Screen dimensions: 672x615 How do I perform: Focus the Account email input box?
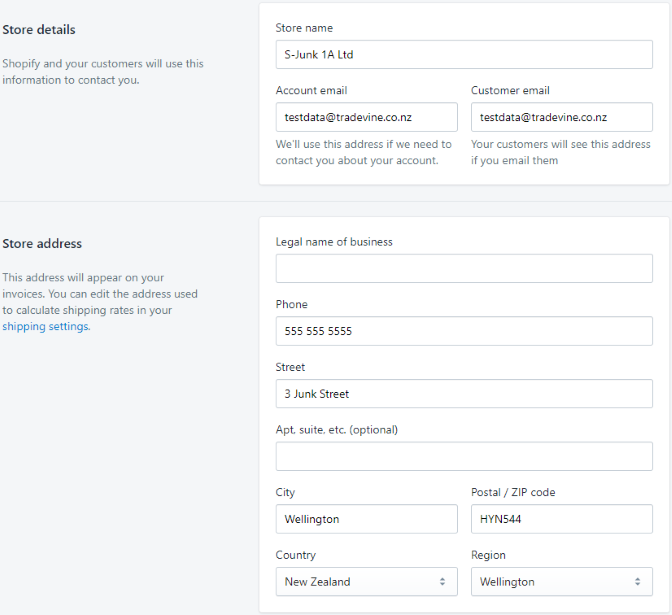[366, 117]
